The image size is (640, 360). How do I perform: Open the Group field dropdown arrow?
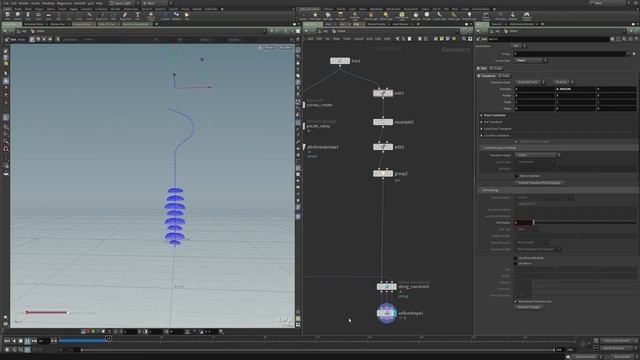tap(629, 53)
